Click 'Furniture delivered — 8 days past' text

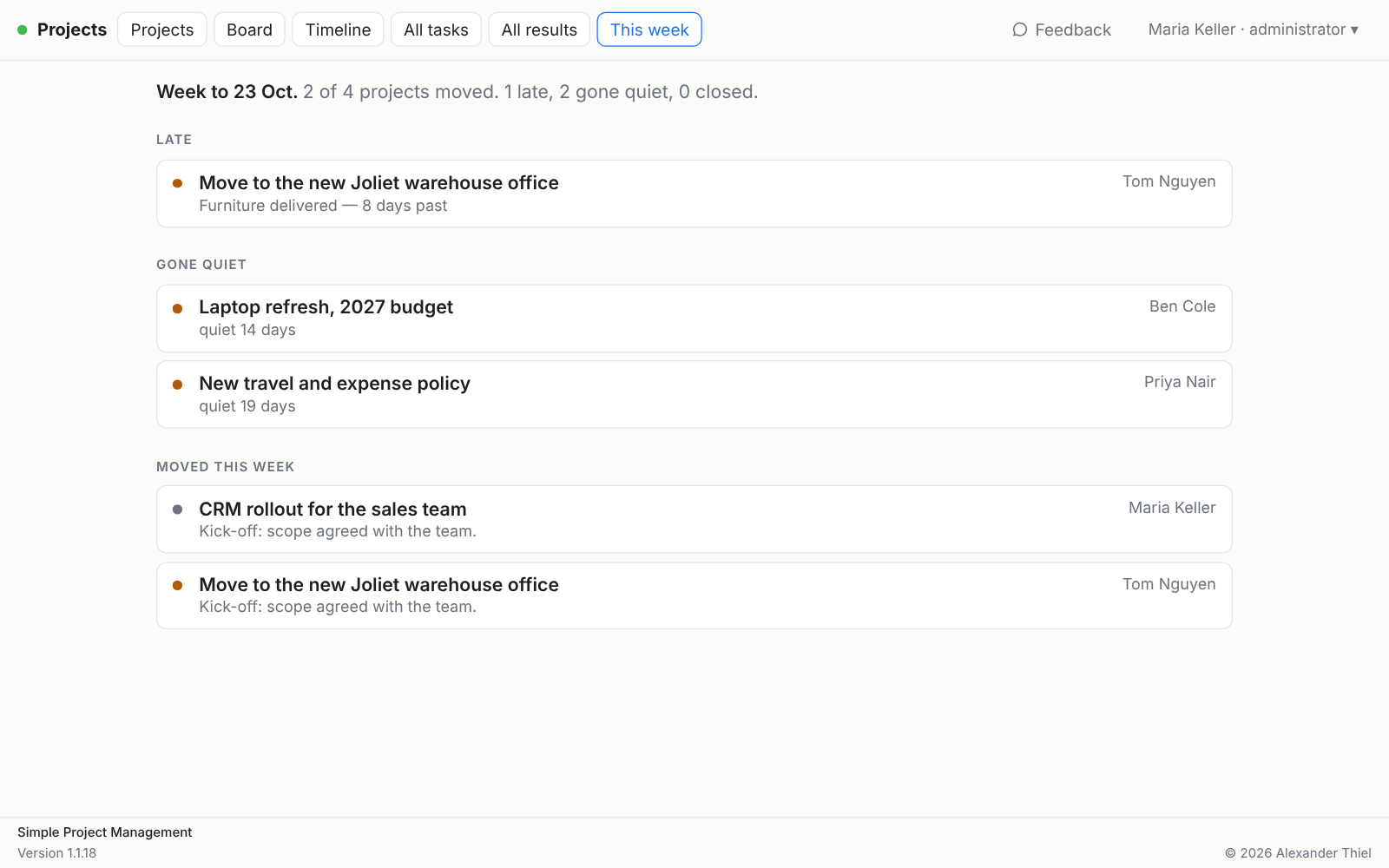pyautogui.click(x=323, y=206)
